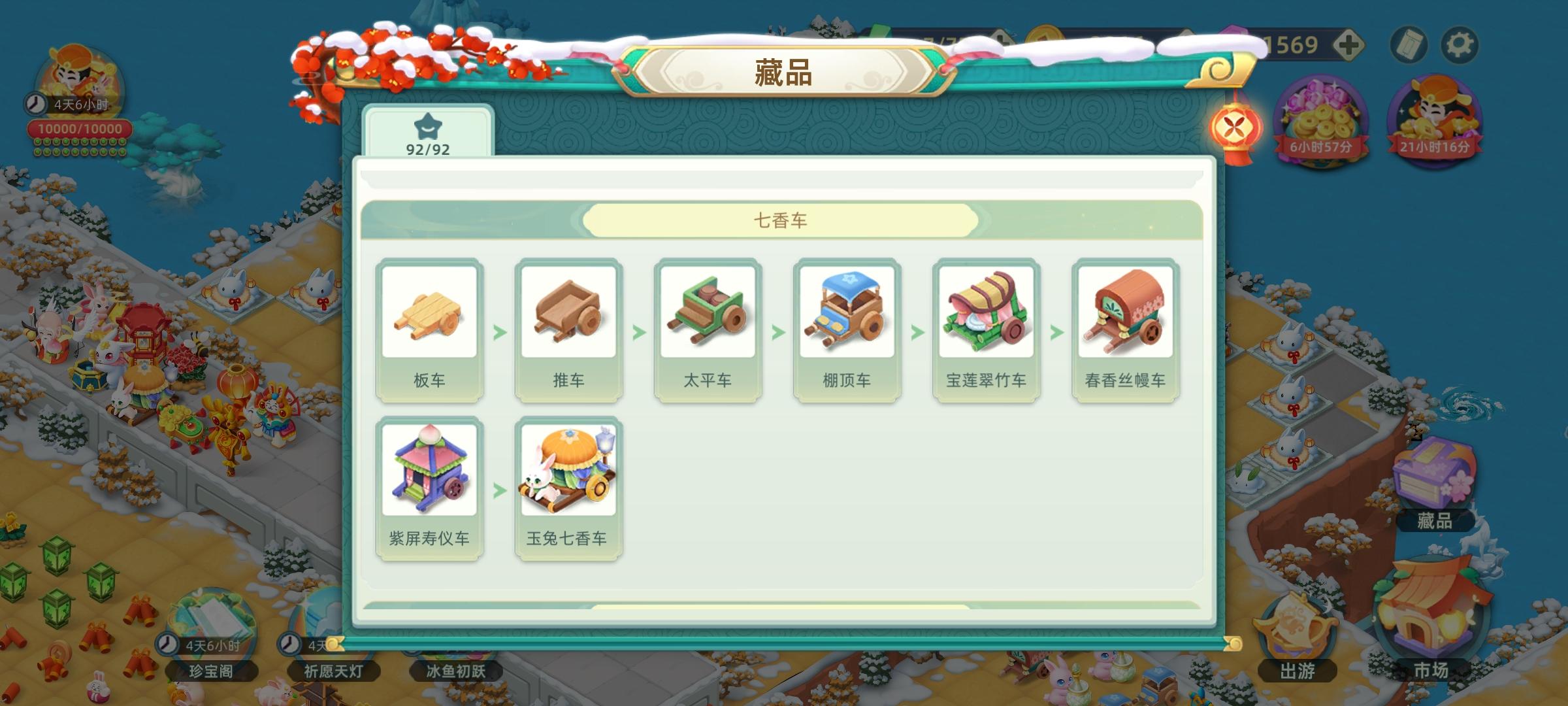Switch to the star 92/92 tab
Image resolution: width=1568 pixels, height=706 pixels.
coord(428,131)
